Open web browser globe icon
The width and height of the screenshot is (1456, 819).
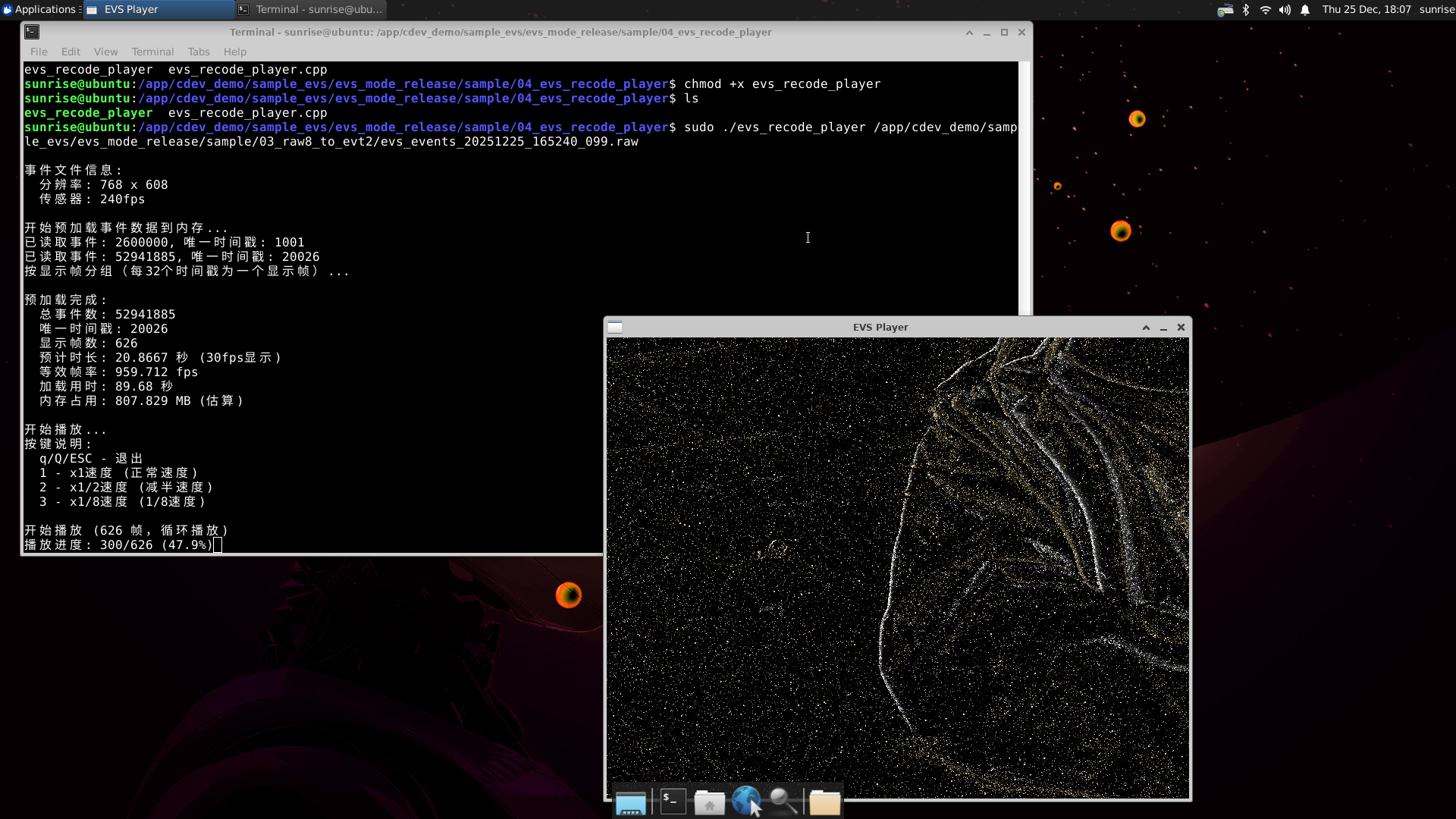point(746,801)
